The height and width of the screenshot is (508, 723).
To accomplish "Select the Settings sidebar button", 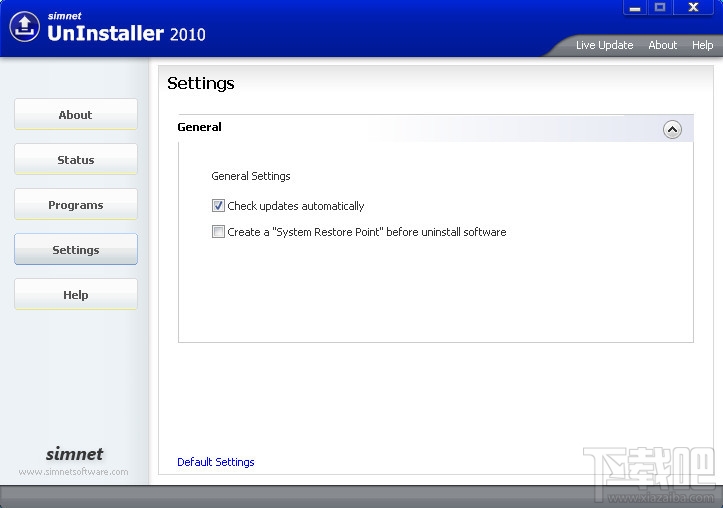I will point(76,249).
